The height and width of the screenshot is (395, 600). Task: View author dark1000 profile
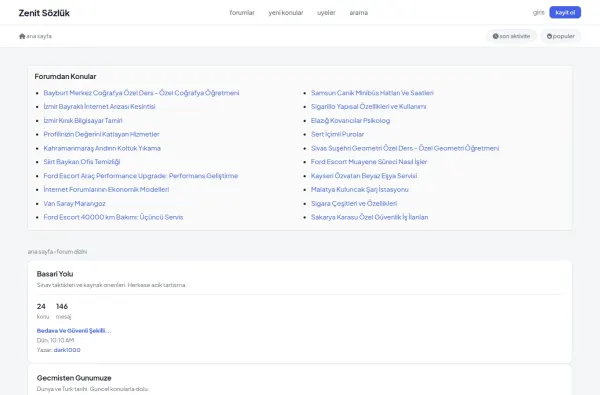[67, 350]
